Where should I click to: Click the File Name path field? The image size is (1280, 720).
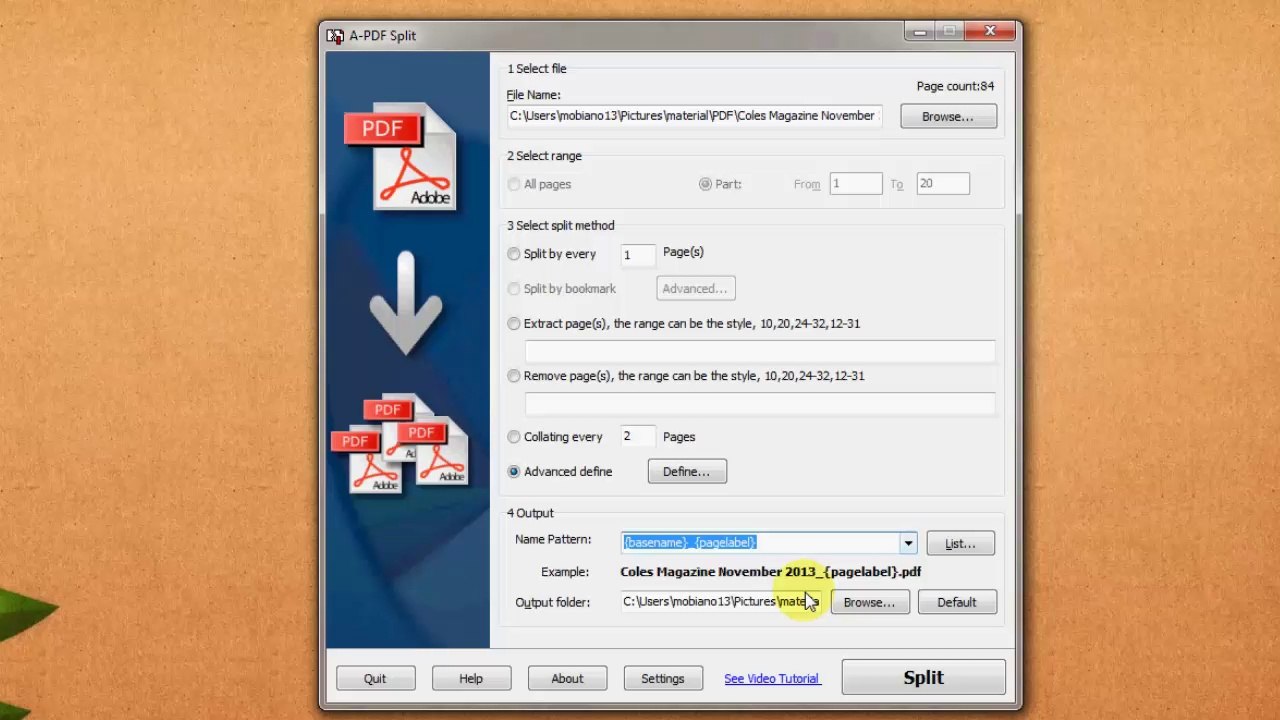[x=695, y=116]
